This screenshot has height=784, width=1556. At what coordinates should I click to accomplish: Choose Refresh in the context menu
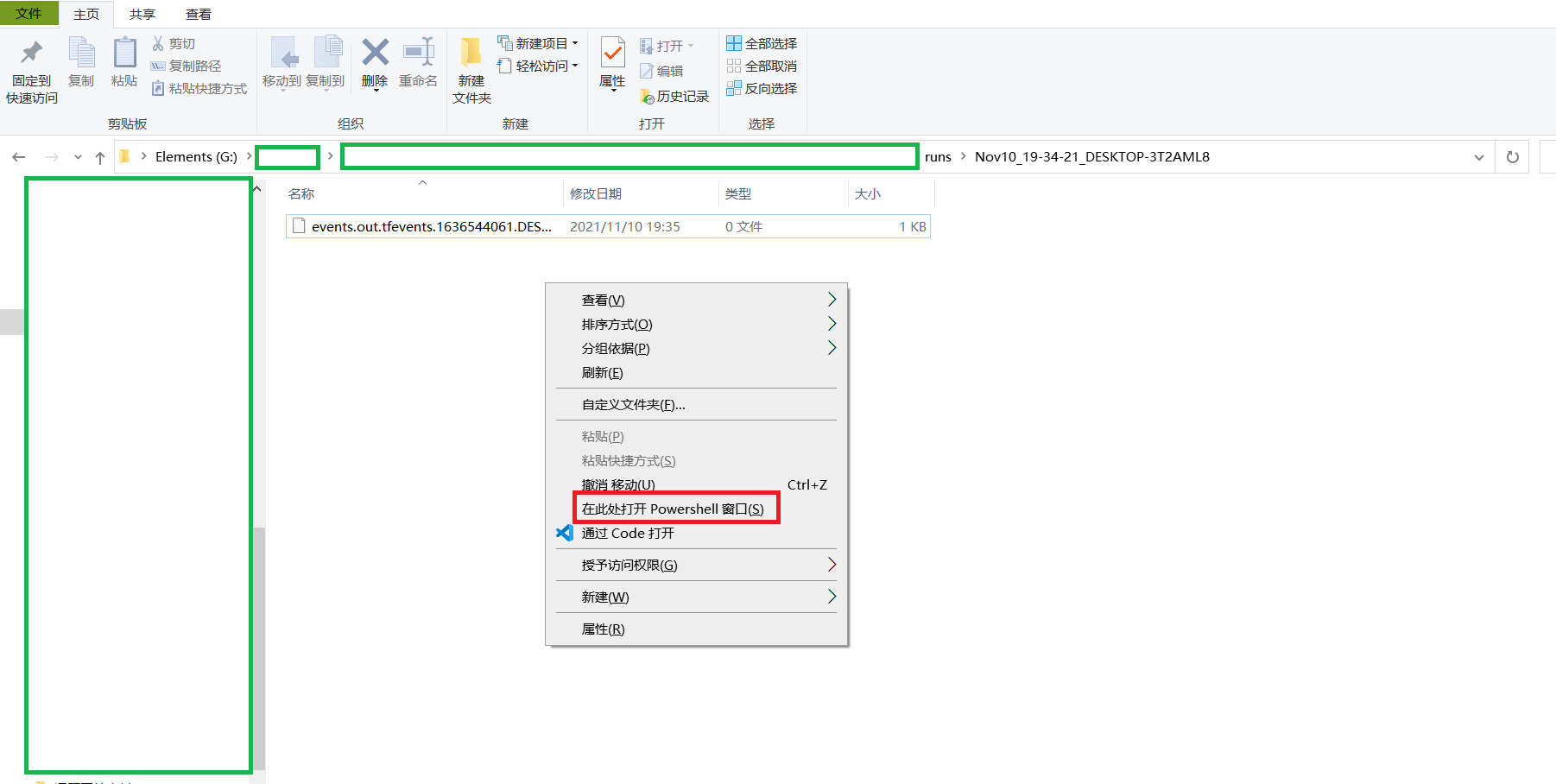[697, 372]
